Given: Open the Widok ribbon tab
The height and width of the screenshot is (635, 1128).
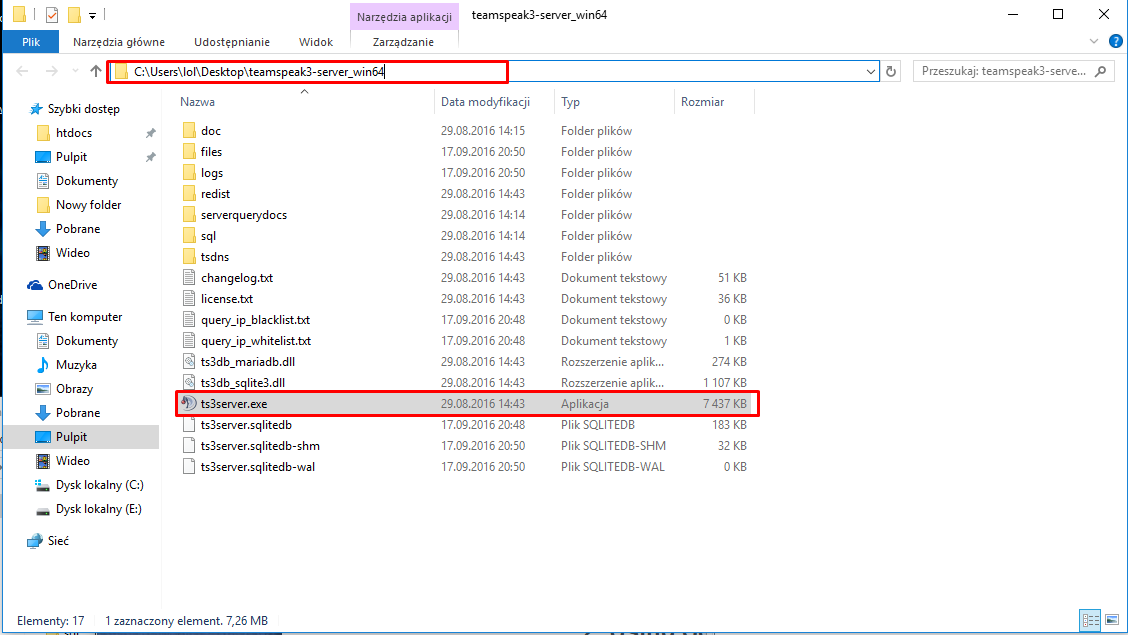Looking at the screenshot, I should (x=316, y=42).
